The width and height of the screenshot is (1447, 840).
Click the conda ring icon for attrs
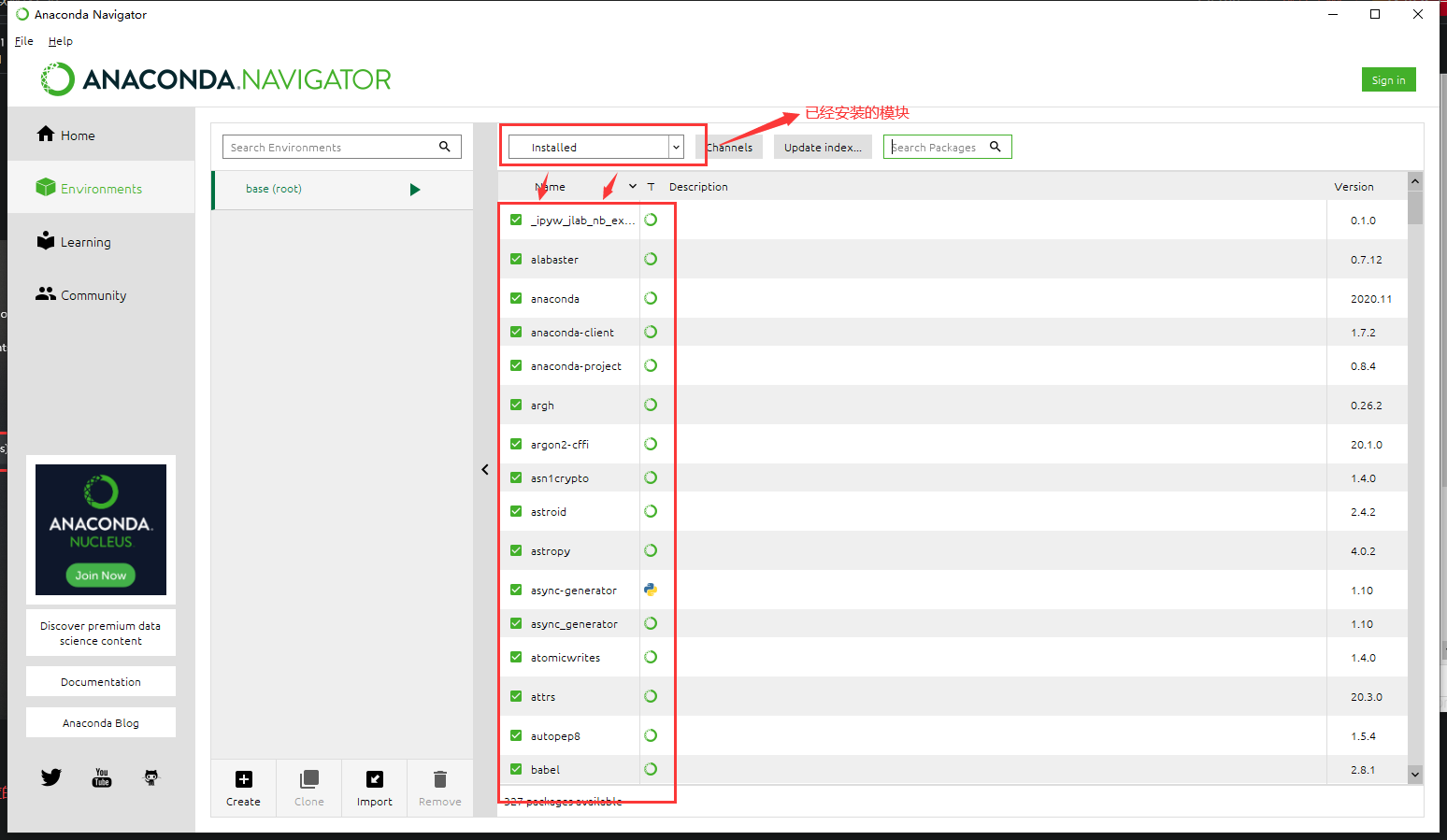tap(651, 696)
